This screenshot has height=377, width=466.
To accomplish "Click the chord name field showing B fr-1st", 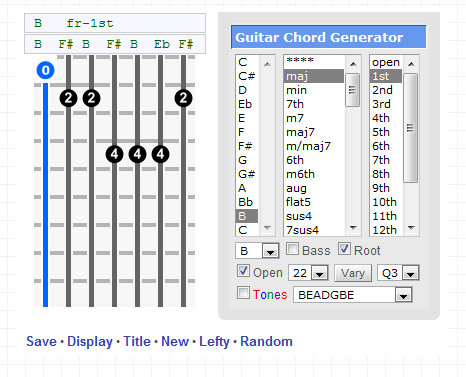I will point(115,23).
